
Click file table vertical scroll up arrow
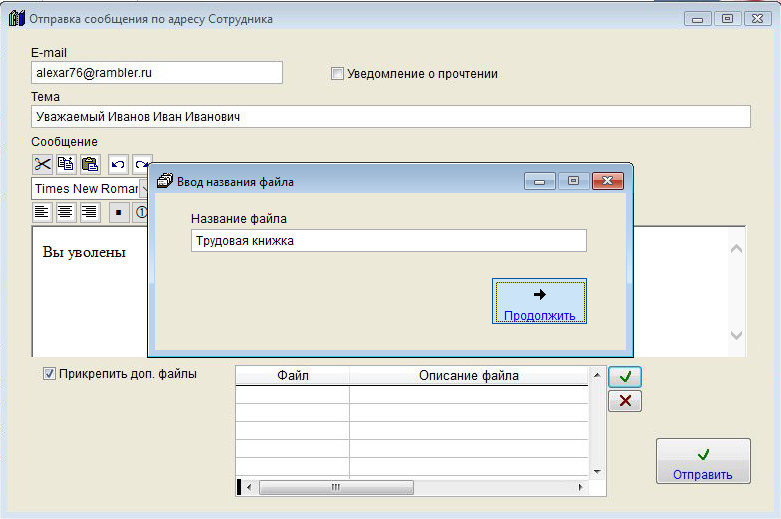[597, 375]
